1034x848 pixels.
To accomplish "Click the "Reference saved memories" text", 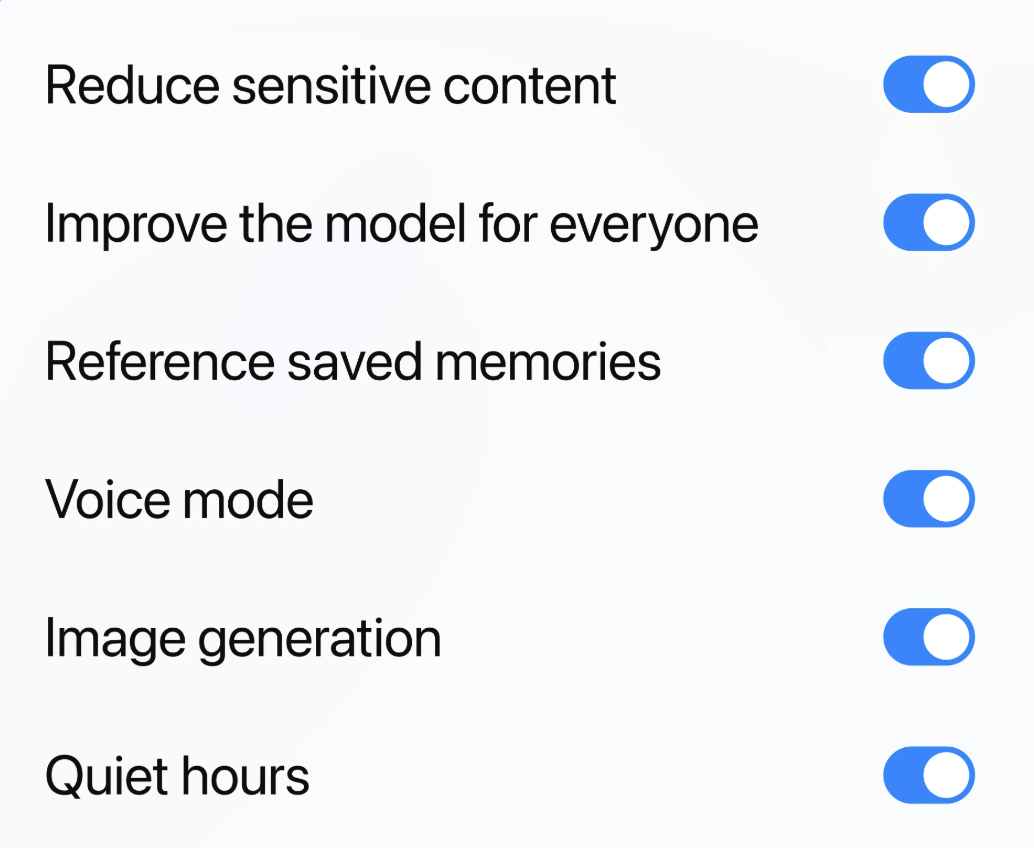I will pos(353,361).
